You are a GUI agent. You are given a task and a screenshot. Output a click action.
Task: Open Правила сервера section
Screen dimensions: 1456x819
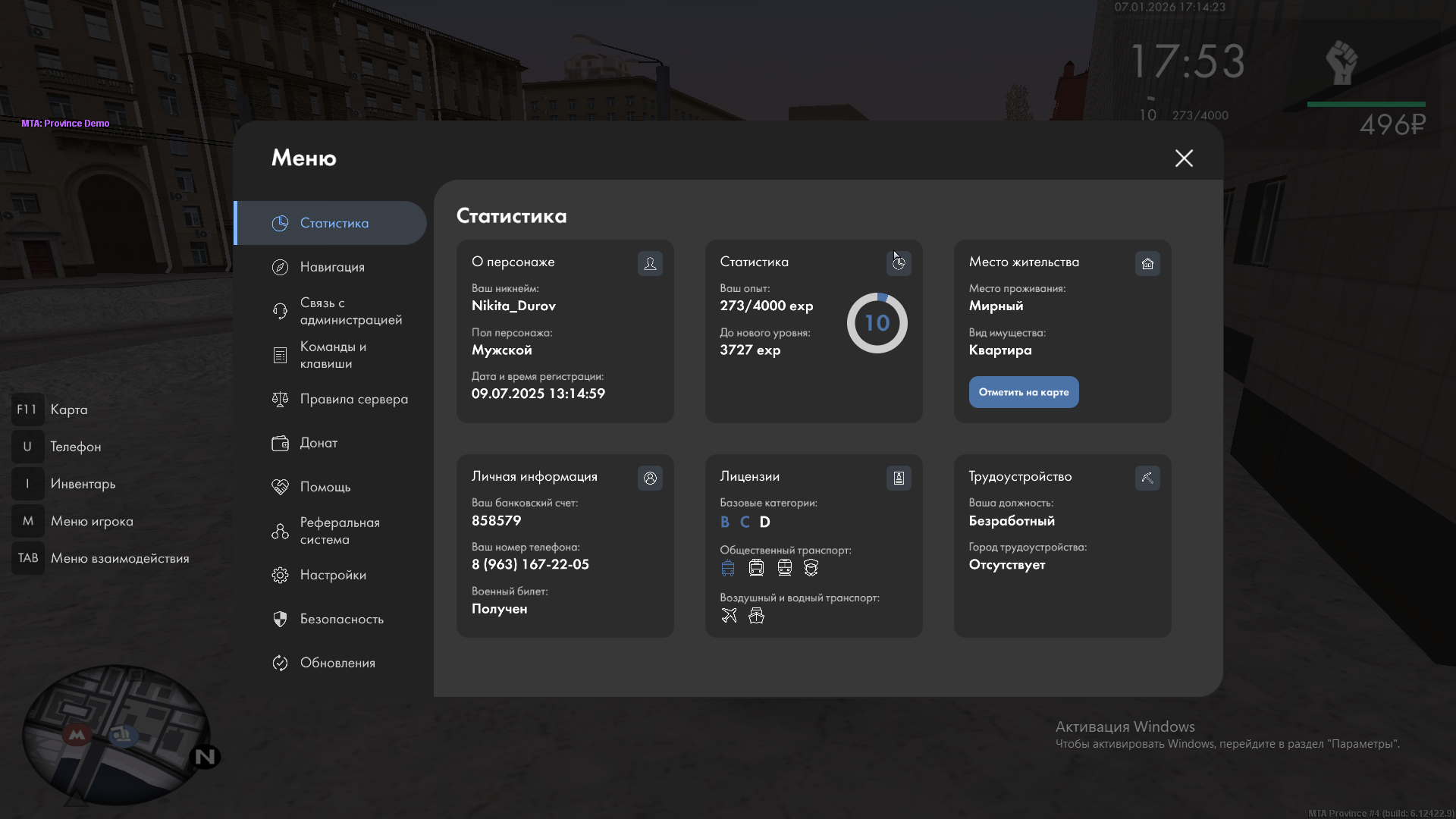353,399
